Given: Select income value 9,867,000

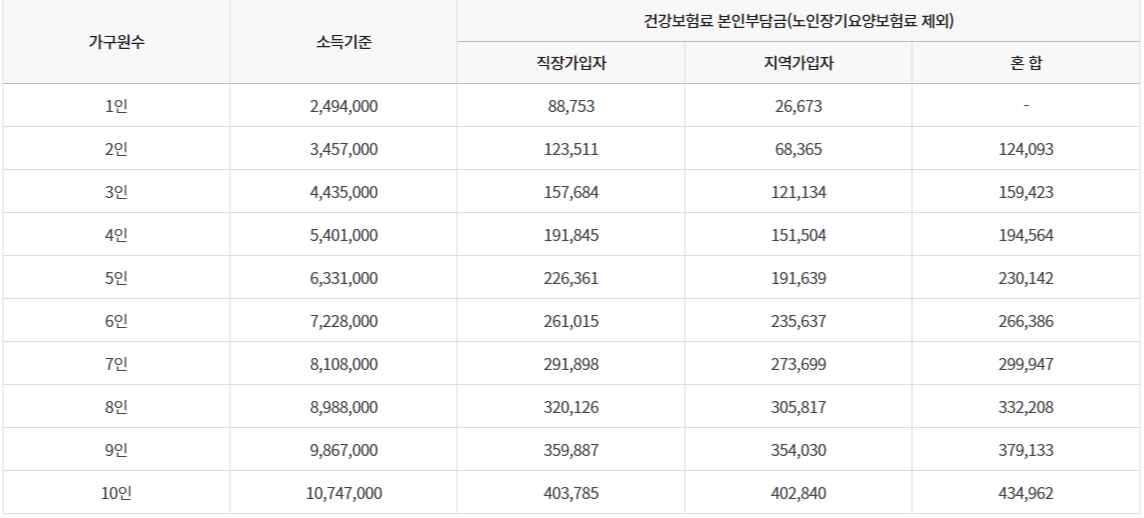Looking at the screenshot, I should 344,450.
